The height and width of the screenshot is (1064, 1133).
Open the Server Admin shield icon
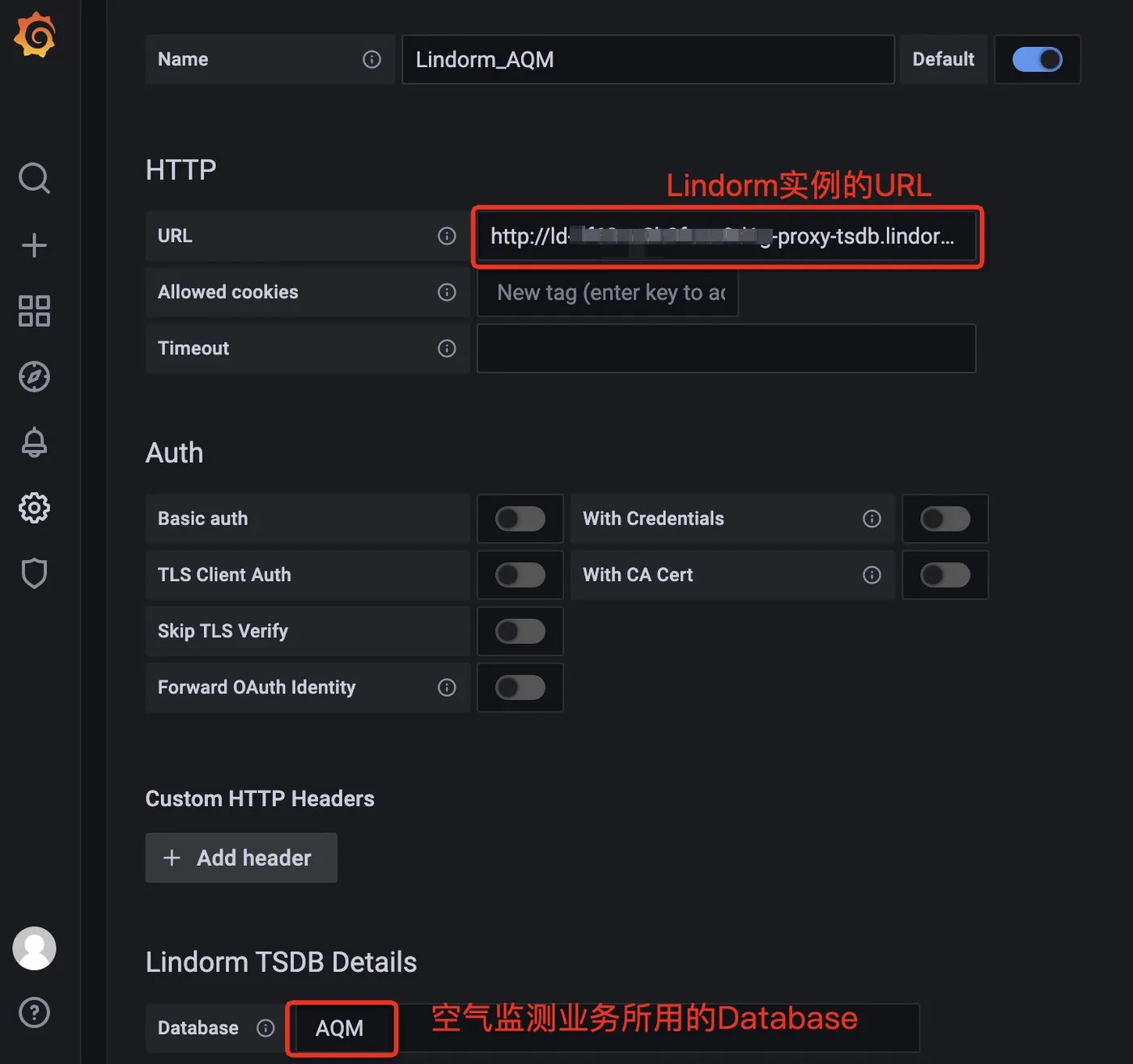point(34,574)
